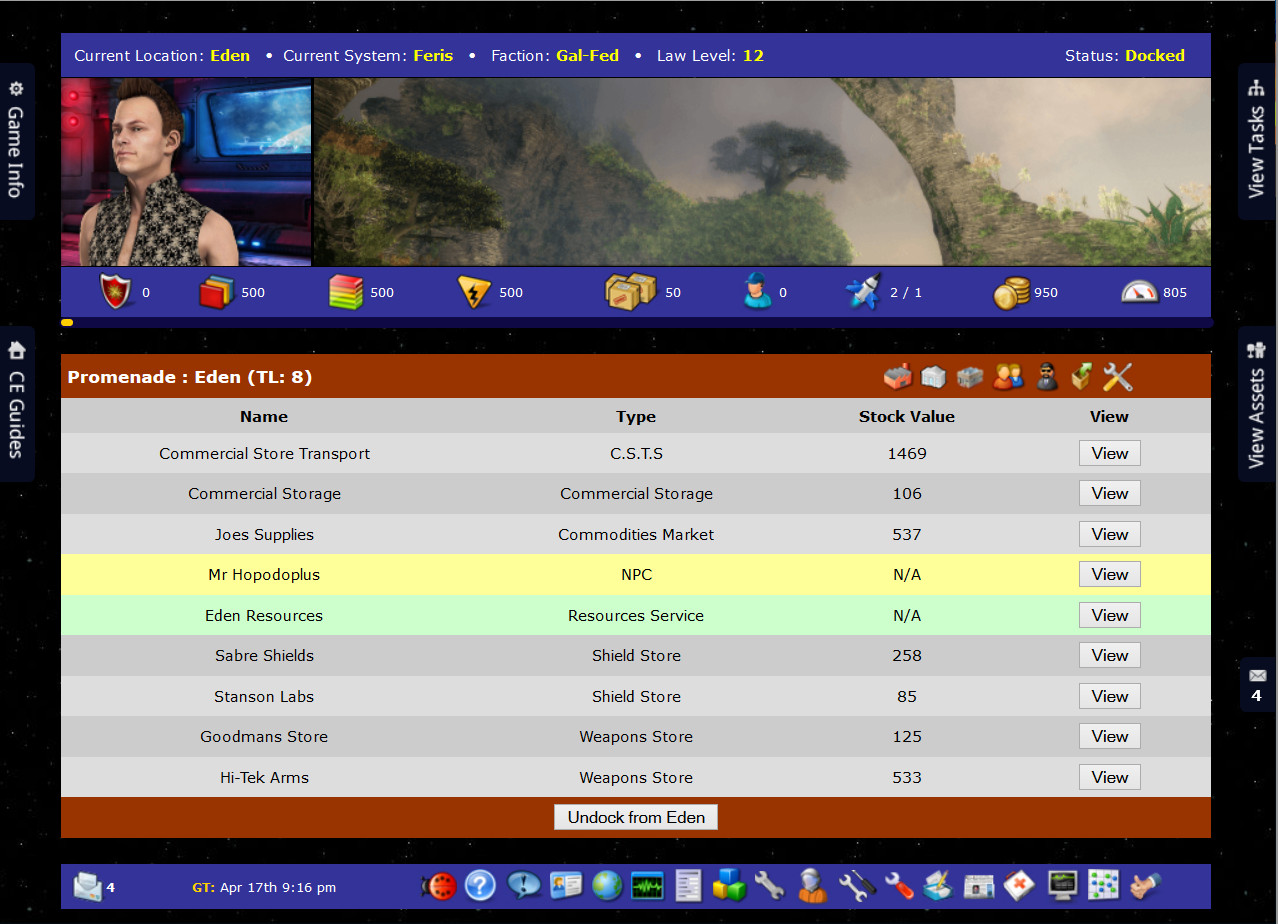Screen dimensions: 1278x924
Task: View the Mr Hopodoplus NPC
Action: 1109,574
